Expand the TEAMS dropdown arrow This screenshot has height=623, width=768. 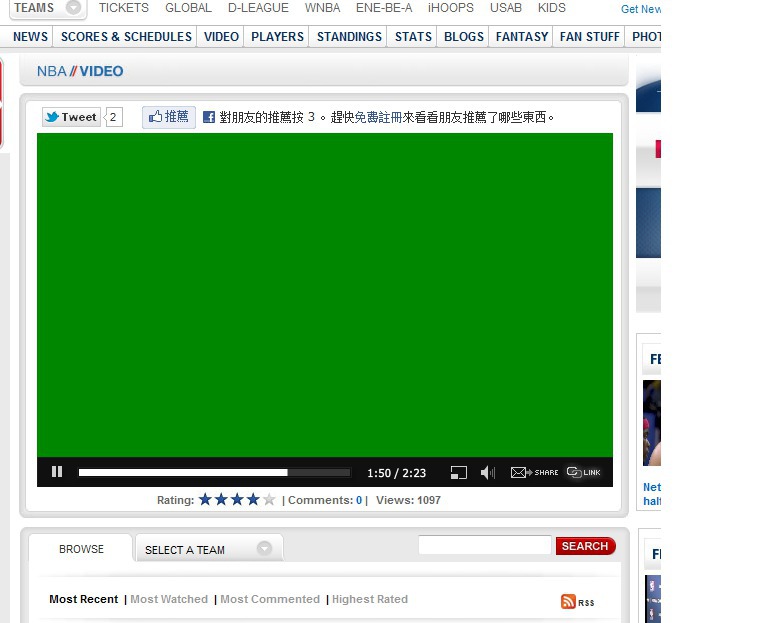click(x=73, y=8)
